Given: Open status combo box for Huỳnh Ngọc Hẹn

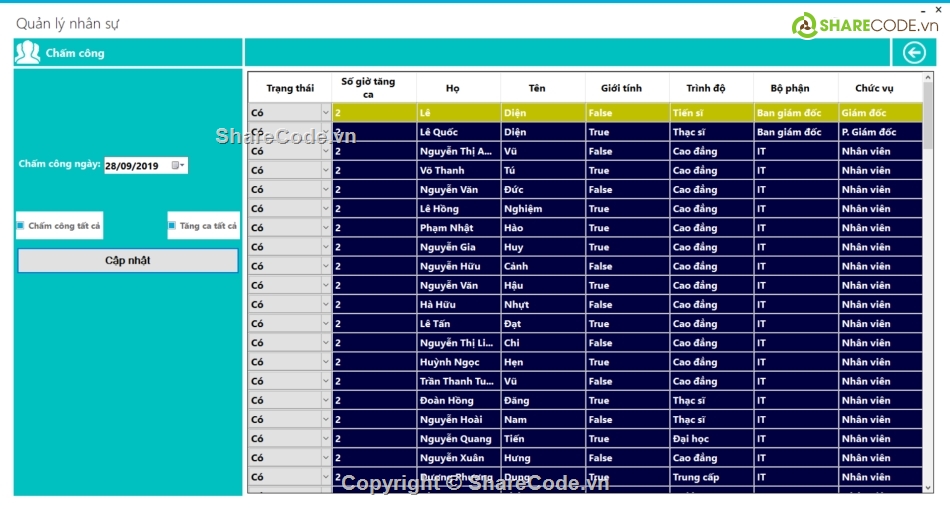Looking at the screenshot, I should pyautogui.click(x=325, y=362).
